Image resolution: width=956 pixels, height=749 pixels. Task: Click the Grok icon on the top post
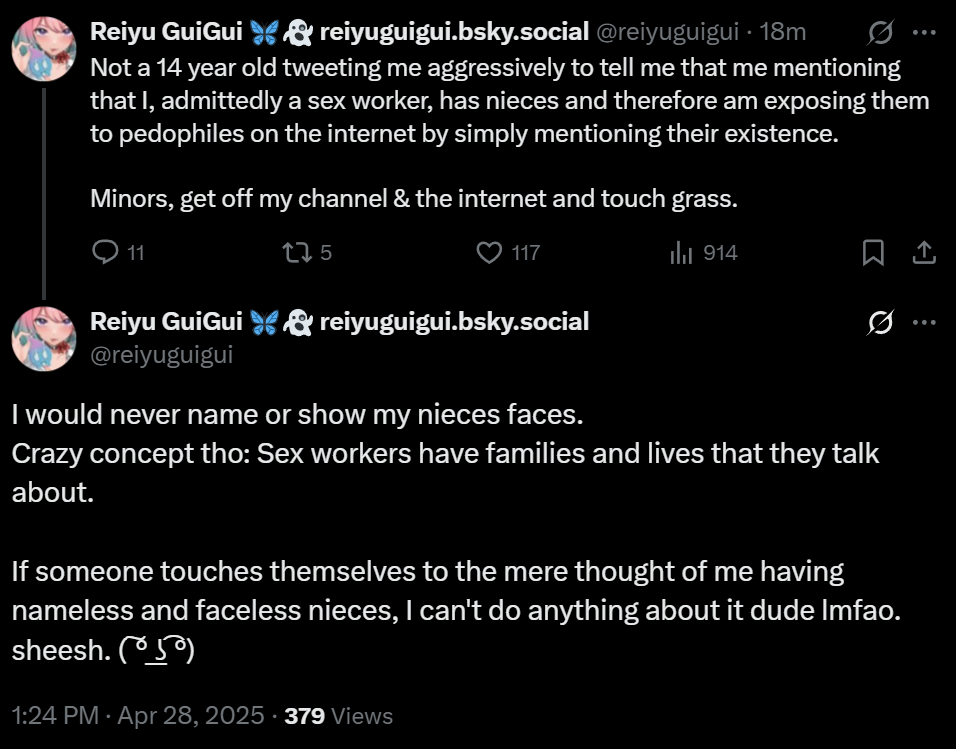(881, 33)
